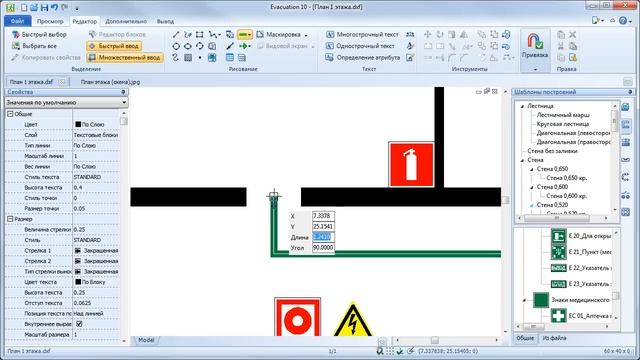Select the Hatch fill tool
Image resolution: width=640 pixels, height=360 pixels.
[x=188, y=58]
